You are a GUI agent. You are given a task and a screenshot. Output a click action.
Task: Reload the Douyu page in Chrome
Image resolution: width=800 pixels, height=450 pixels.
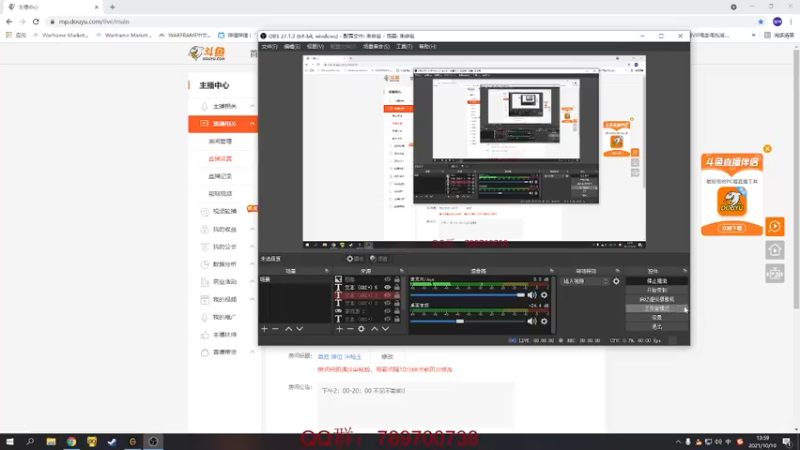click(36, 21)
